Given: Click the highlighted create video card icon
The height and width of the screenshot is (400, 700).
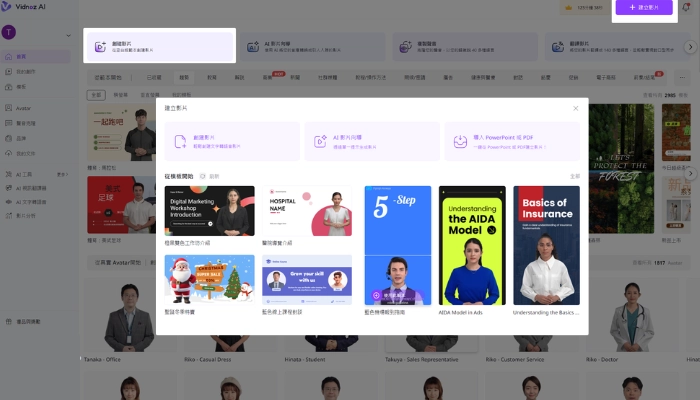Looking at the screenshot, I should [x=100, y=46].
